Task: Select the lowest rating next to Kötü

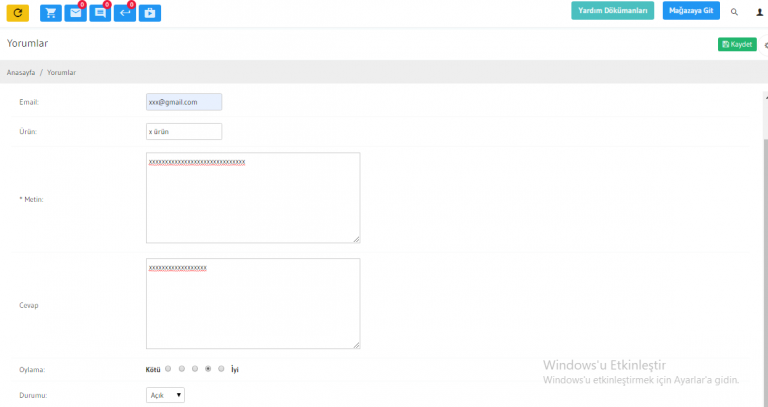Action: coord(168,369)
